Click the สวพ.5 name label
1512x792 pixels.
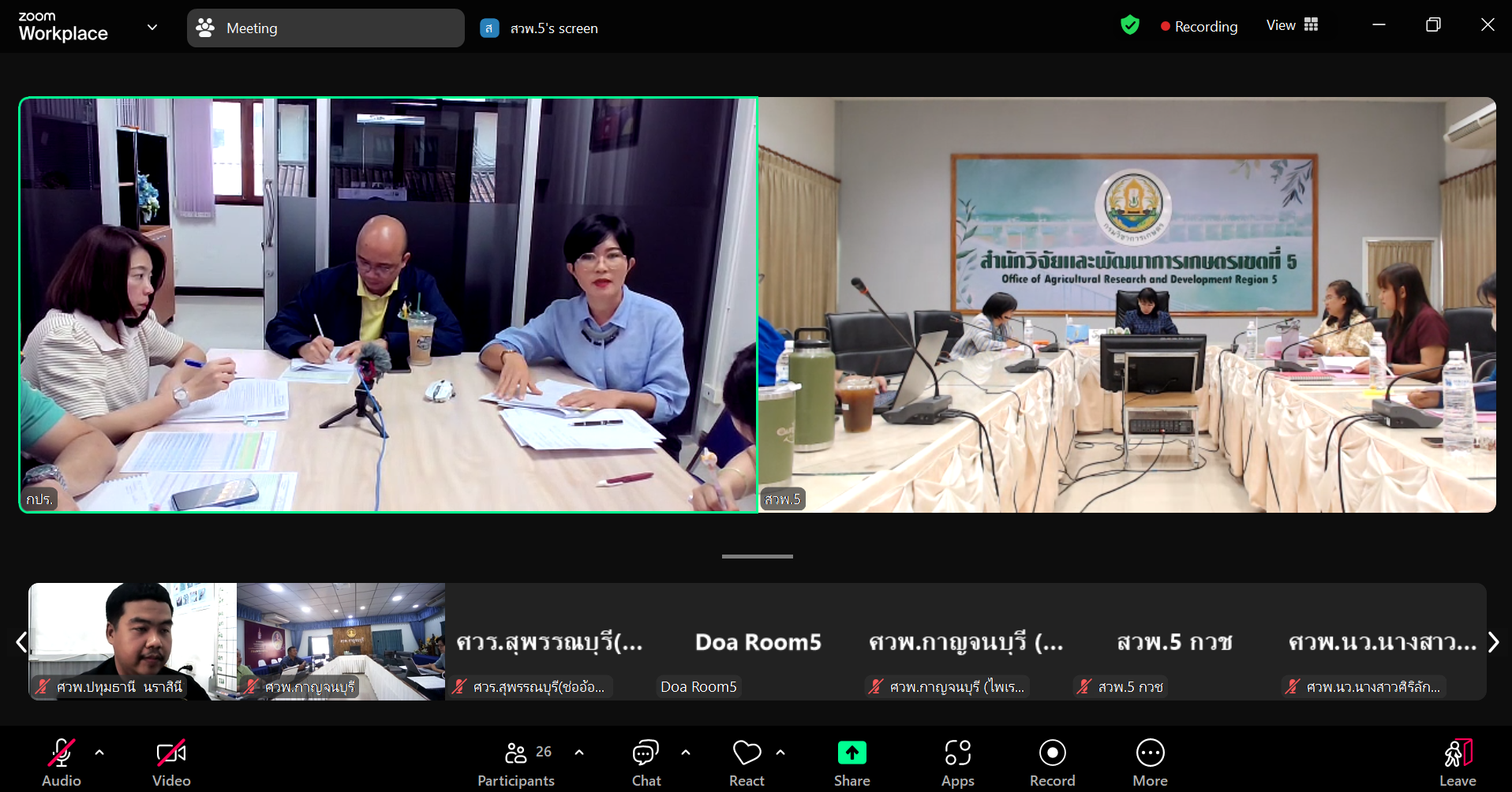tap(783, 499)
